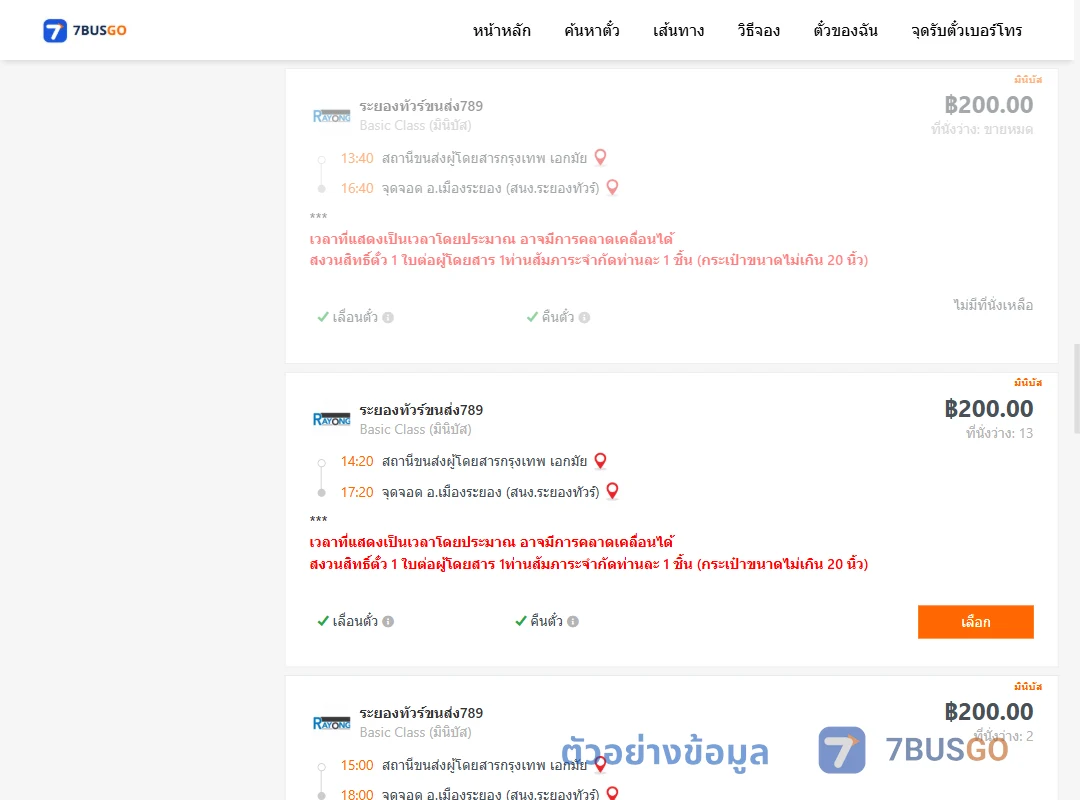Click Rayong operator logo on 15:00 trip
Image resolution: width=1080 pixels, height=800 pixels.
pos(331,723)
